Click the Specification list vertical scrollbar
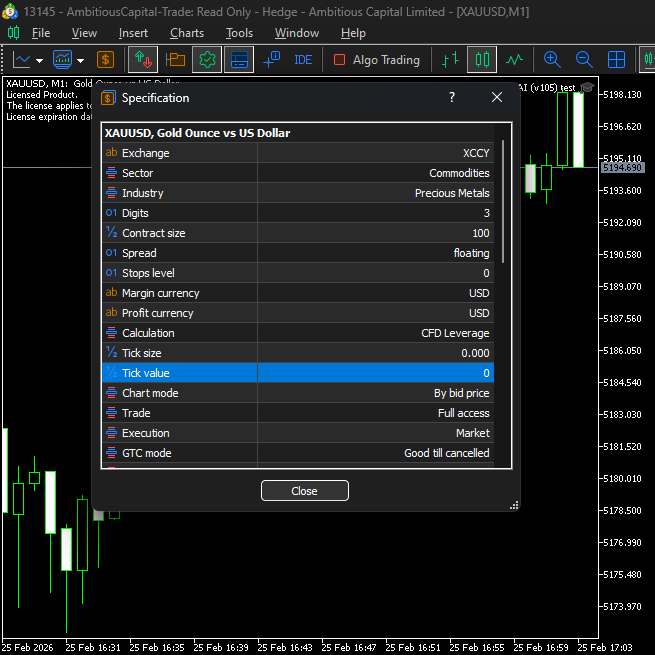The image size is (655, 655). coord(503,202)
